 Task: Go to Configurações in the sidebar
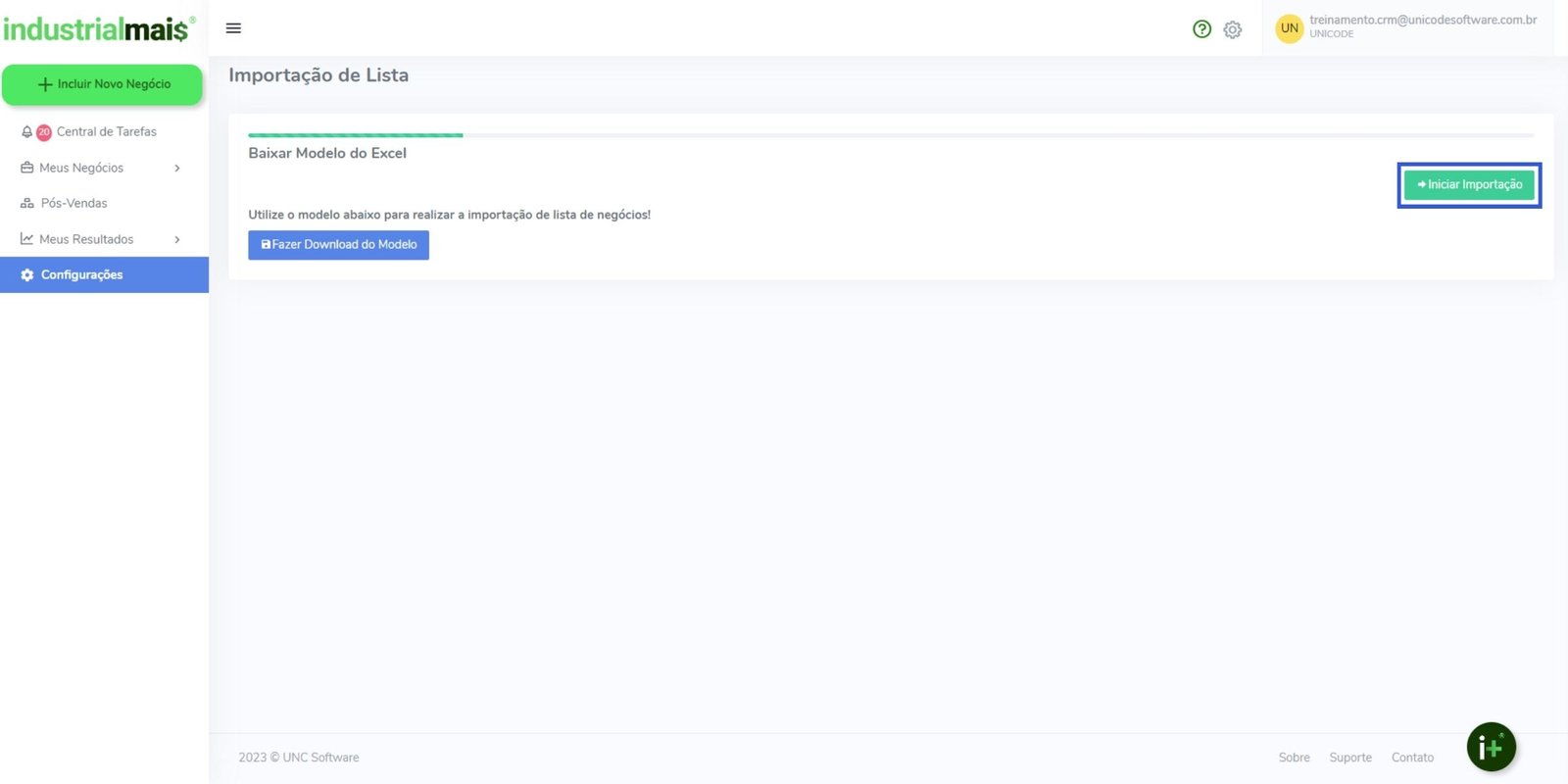pyautogui.click(x=81, y=275)
